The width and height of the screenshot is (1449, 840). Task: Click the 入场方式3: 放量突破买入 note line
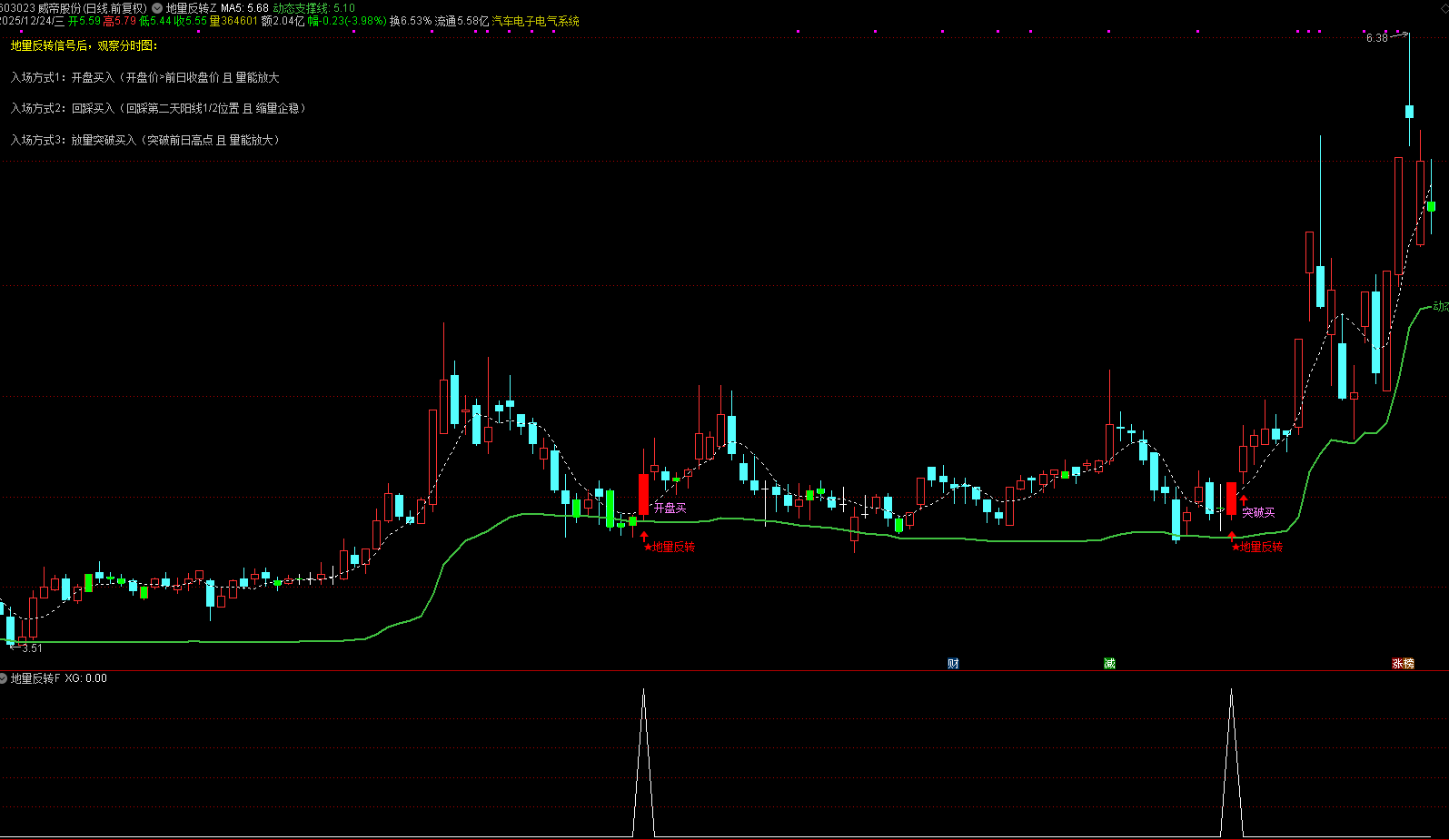tap(145, 140)
